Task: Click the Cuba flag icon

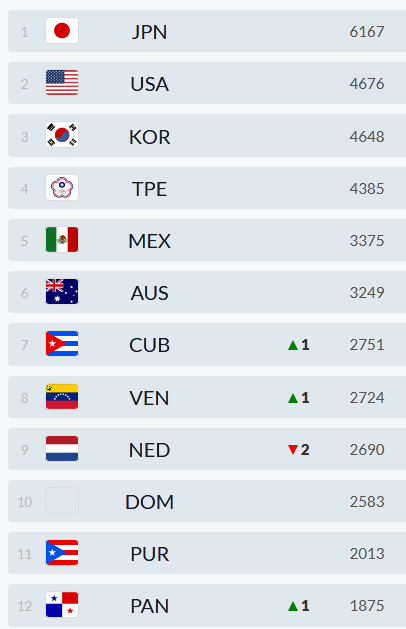Action: (x=62, y=344)
